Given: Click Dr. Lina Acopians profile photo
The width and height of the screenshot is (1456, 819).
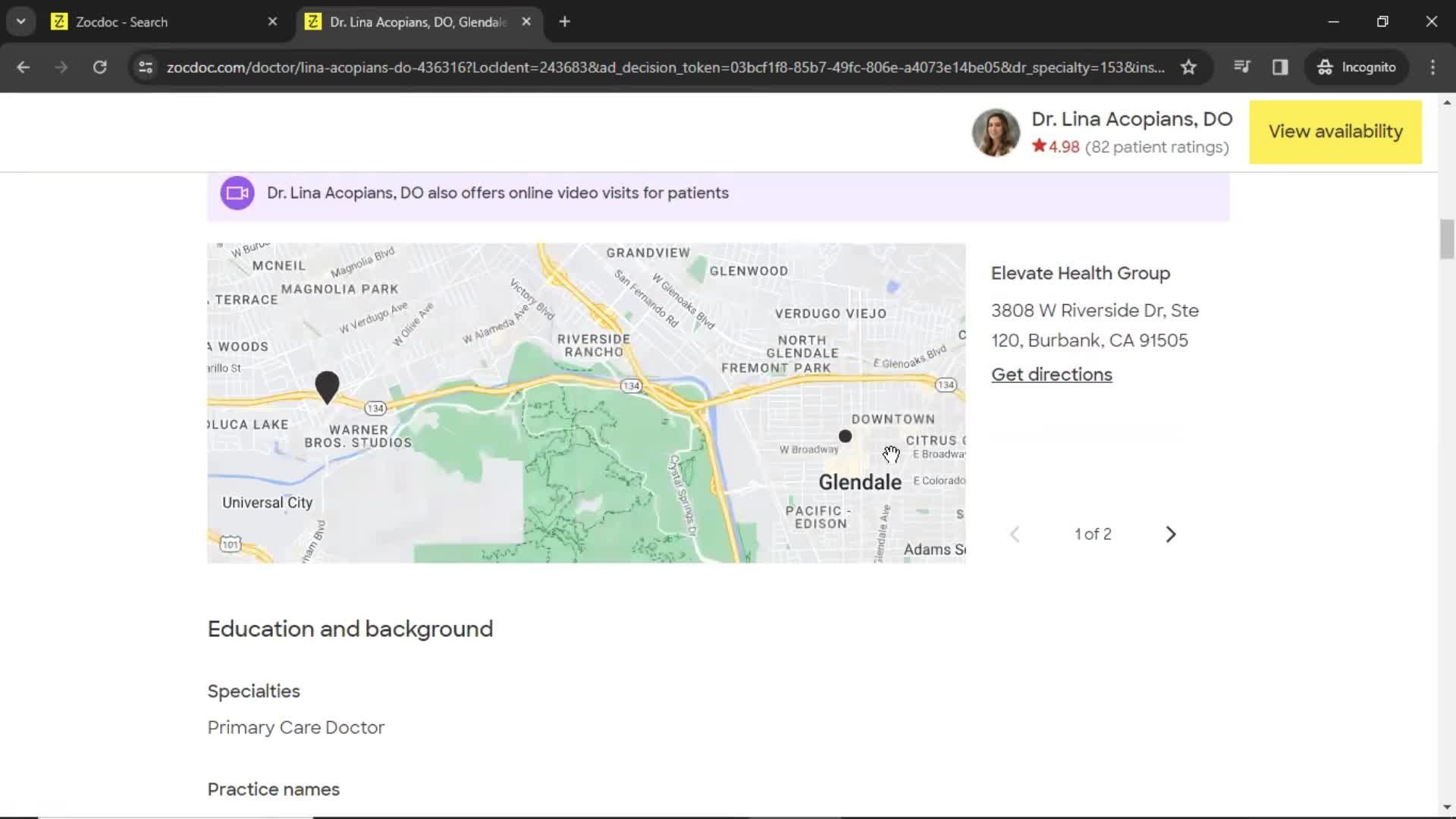Looking at the screenshot, I should pyautogui.click(x=996, y=132).
